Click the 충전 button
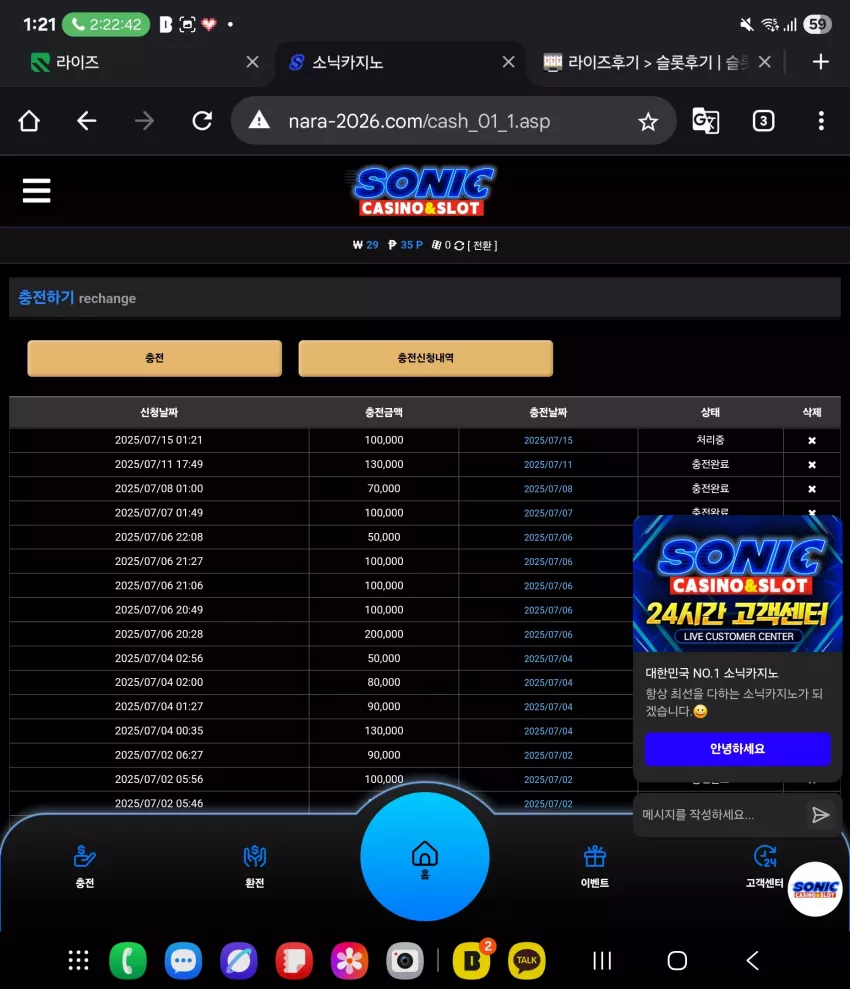The image size is (850, 989). [x=154, y=358]
